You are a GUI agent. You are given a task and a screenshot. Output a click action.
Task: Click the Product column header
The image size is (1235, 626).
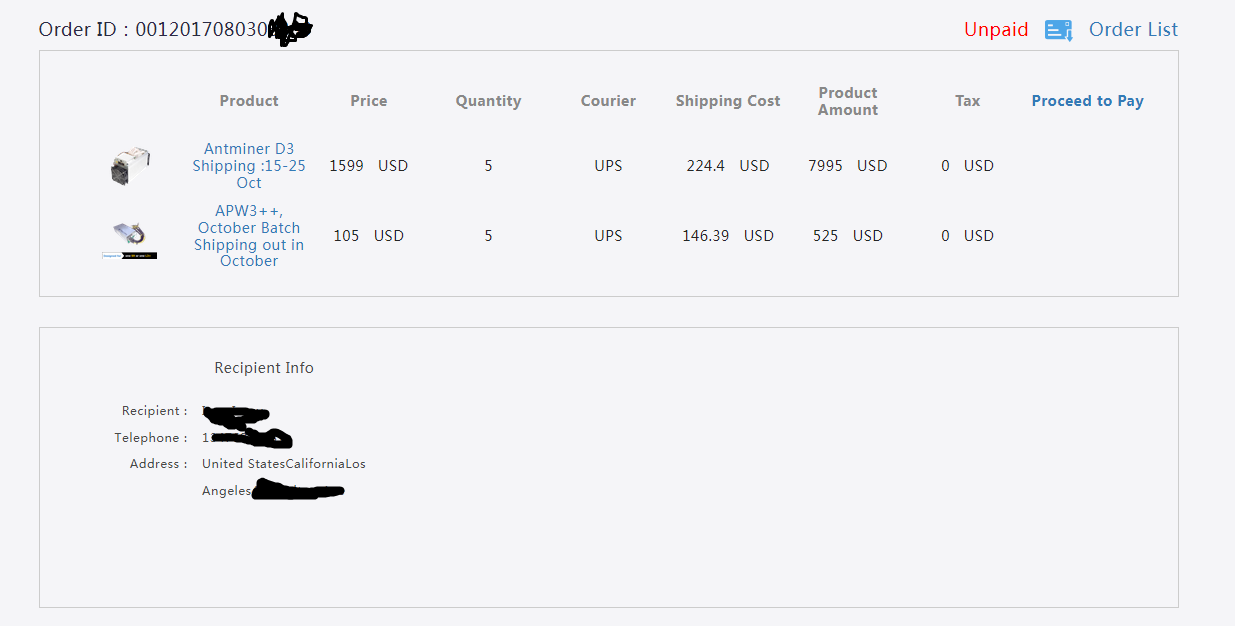(x=249, y=101)
